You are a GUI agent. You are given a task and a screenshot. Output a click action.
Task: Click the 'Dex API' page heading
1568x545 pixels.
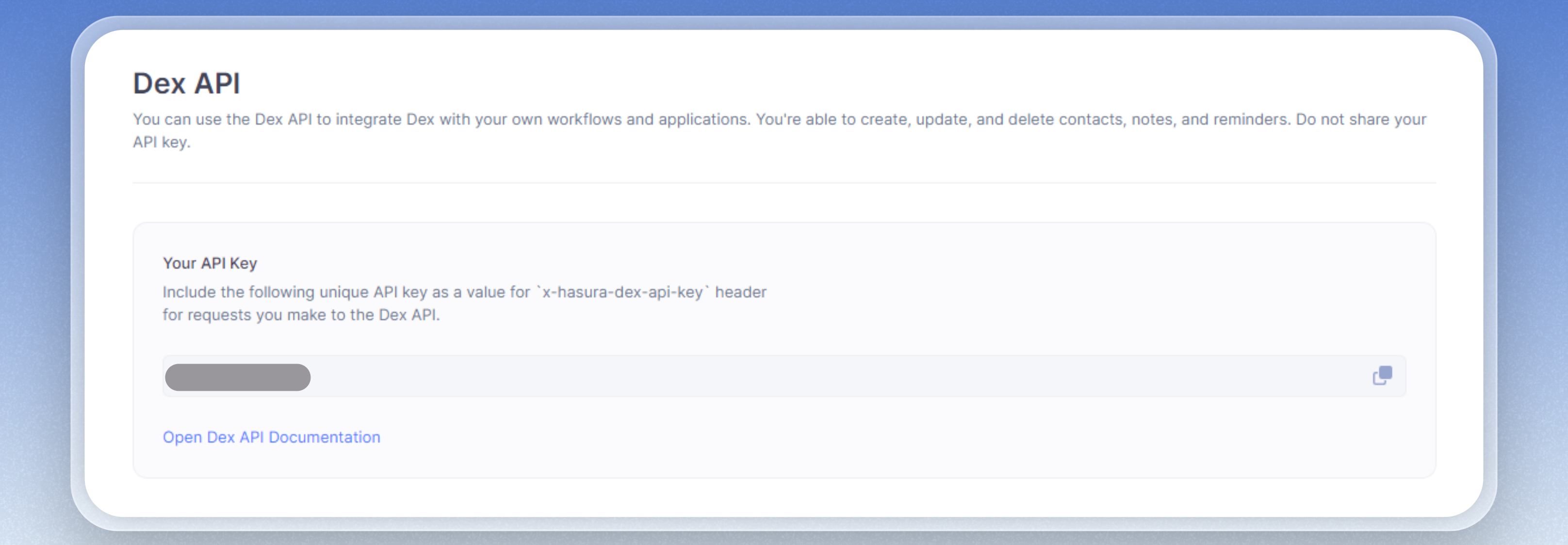point(186,84)
